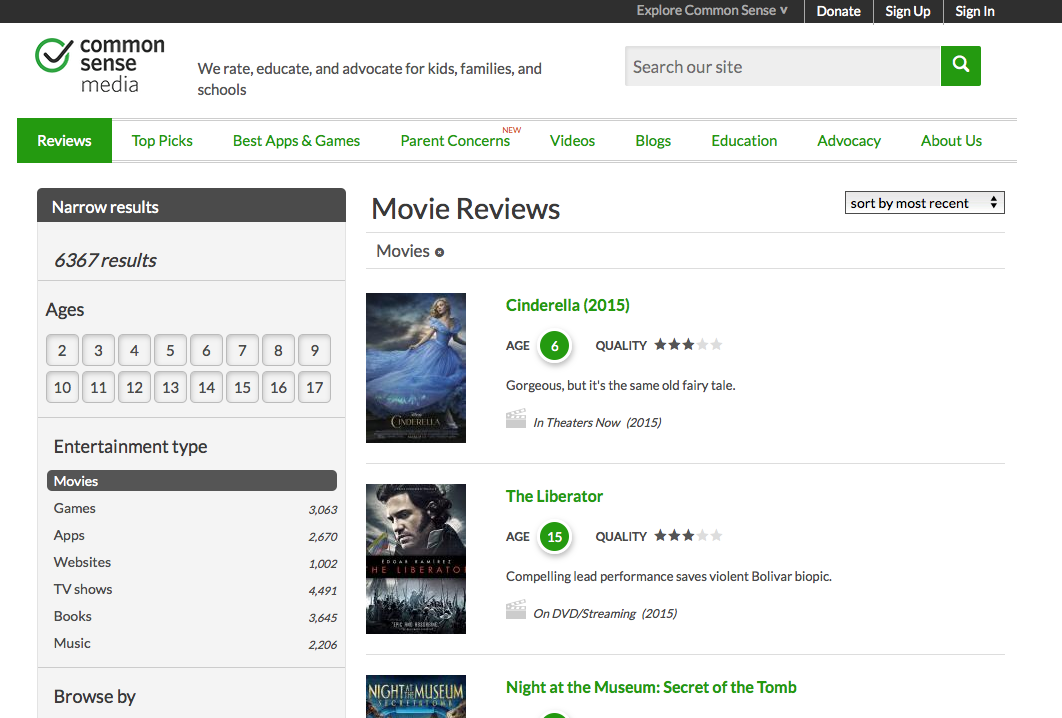This screenshot has height=718, width=1062.
Task: Click the Donate link
Action: tap(838, 12)
